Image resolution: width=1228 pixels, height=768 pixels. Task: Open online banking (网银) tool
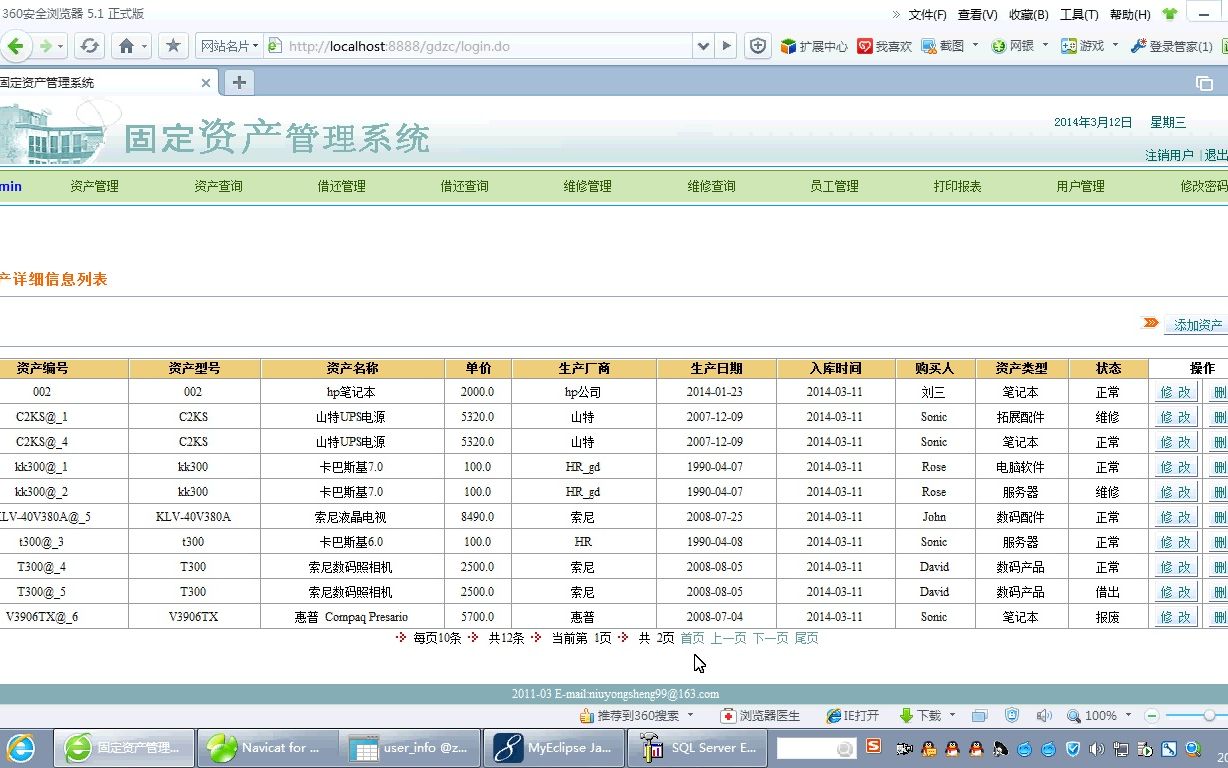[1018, 45]
